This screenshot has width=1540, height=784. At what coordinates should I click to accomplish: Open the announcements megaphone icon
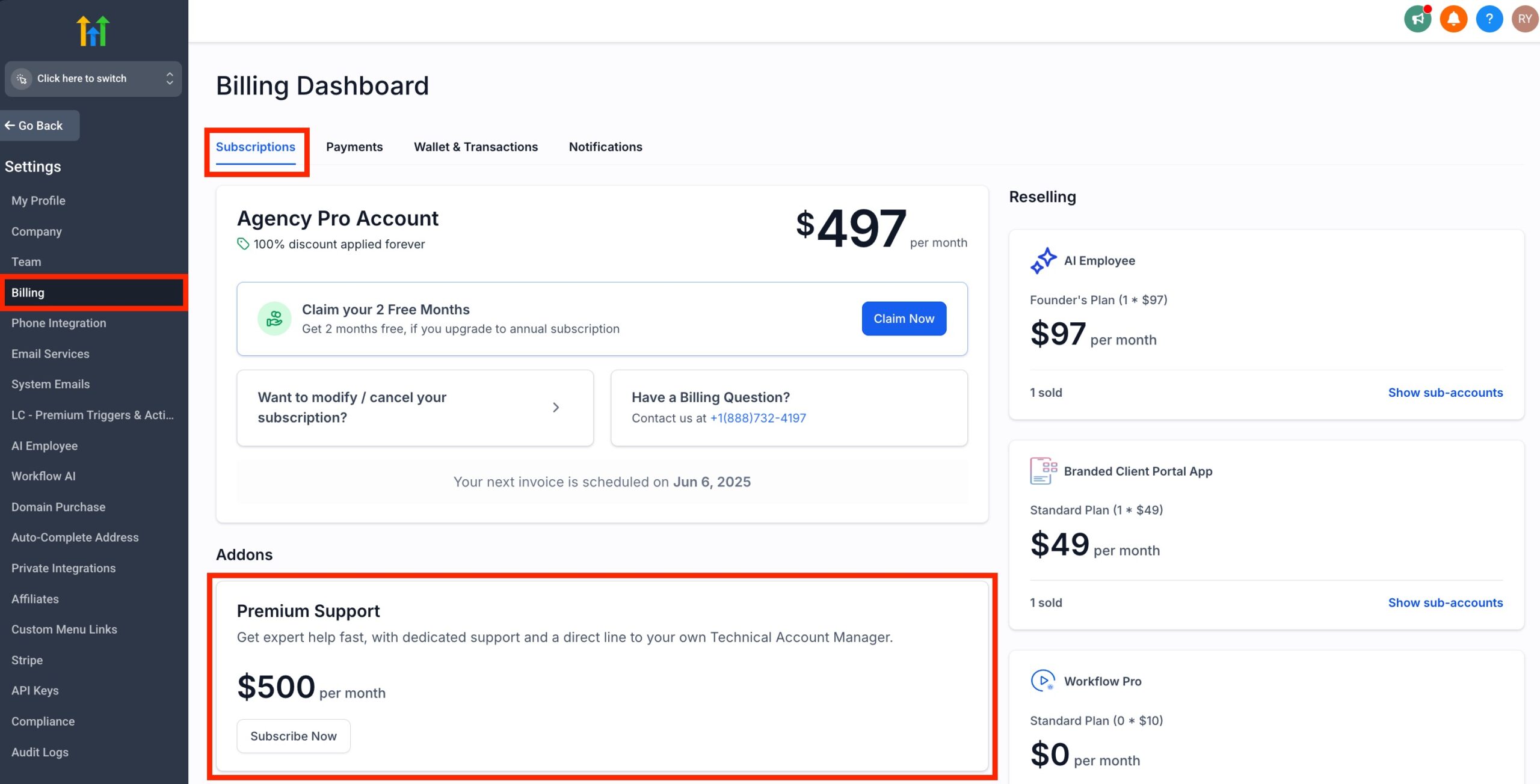pos(1418,19)
